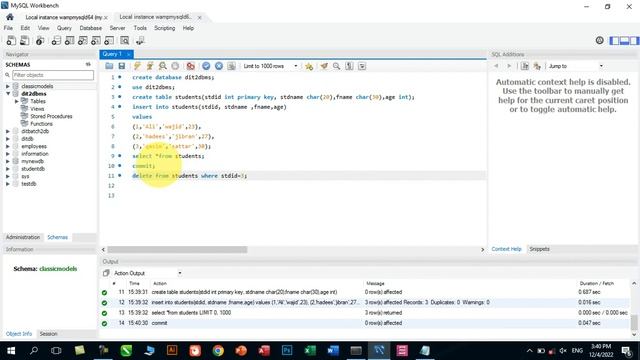
Task: Click the find magnifier icon in editor
Action: 336,66
